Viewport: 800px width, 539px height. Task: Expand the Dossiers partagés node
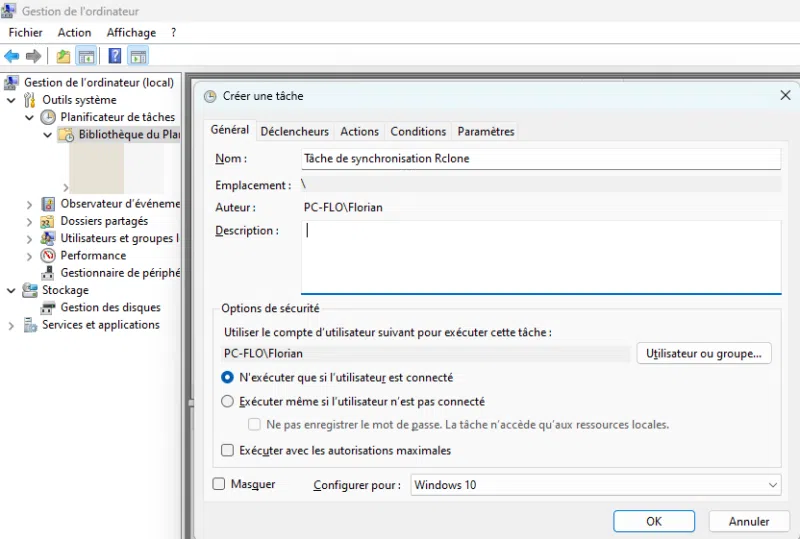[30, 222]
